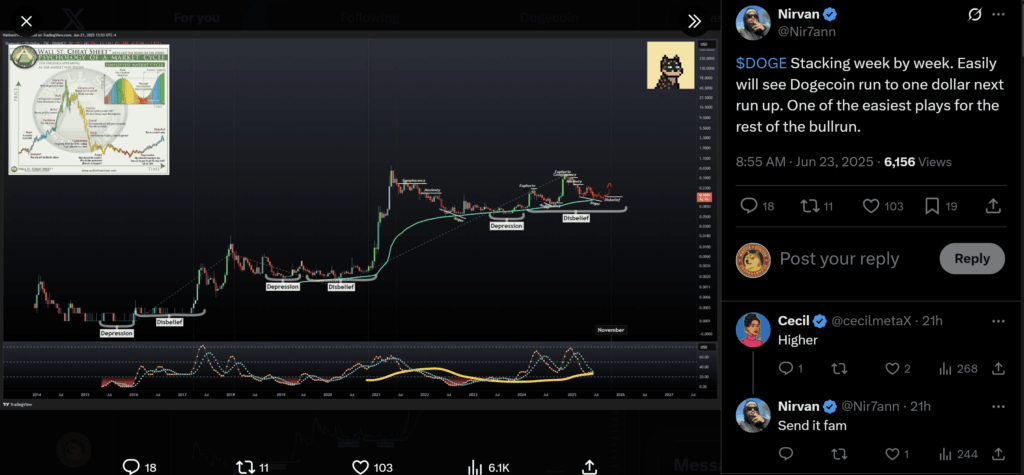View analytics showing 268 on Cecil's reply
1024x475 pixels.
coord(957,369)
